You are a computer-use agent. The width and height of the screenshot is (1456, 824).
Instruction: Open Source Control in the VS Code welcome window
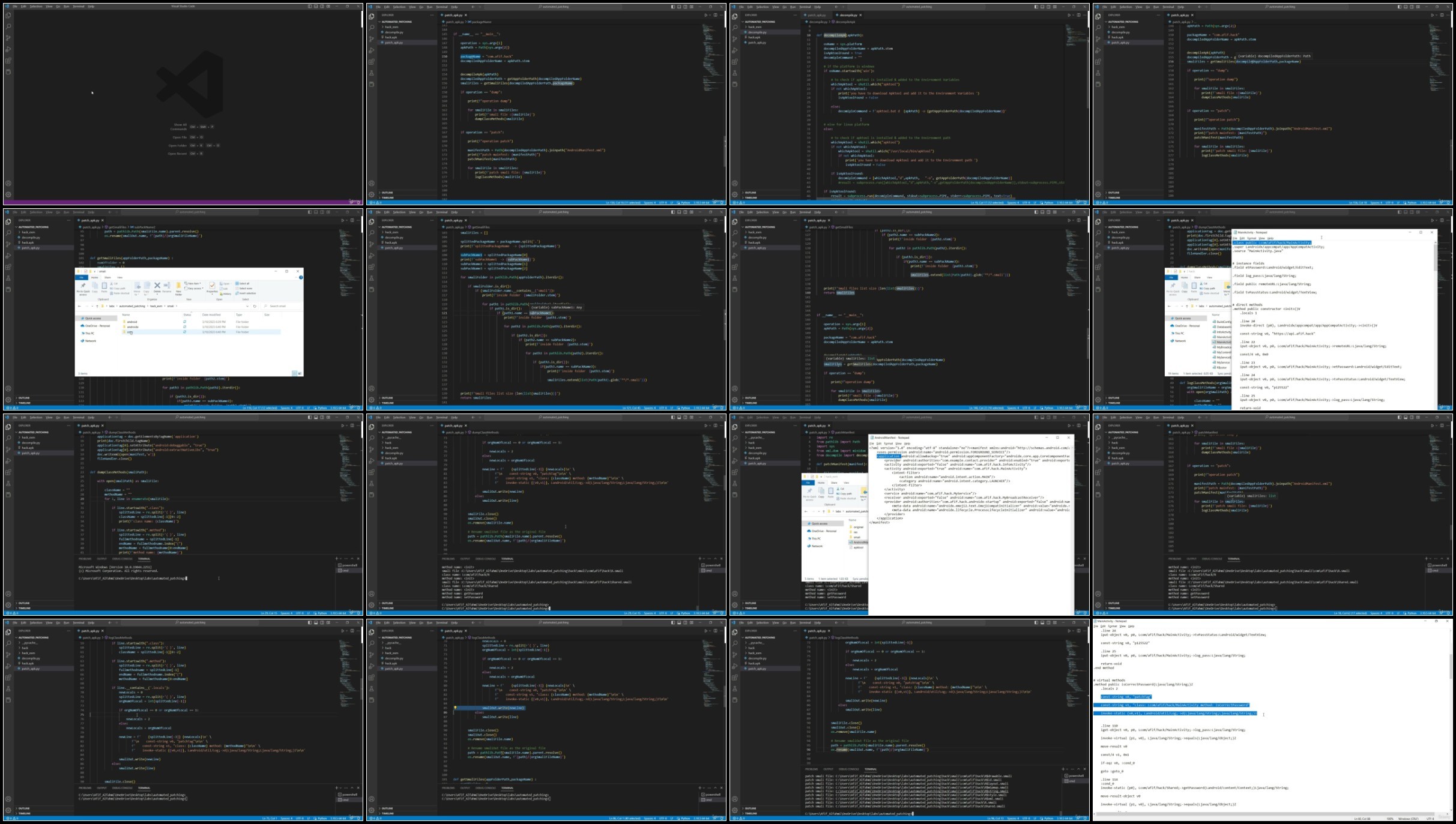pyautogui.click(x=8, y=37)
